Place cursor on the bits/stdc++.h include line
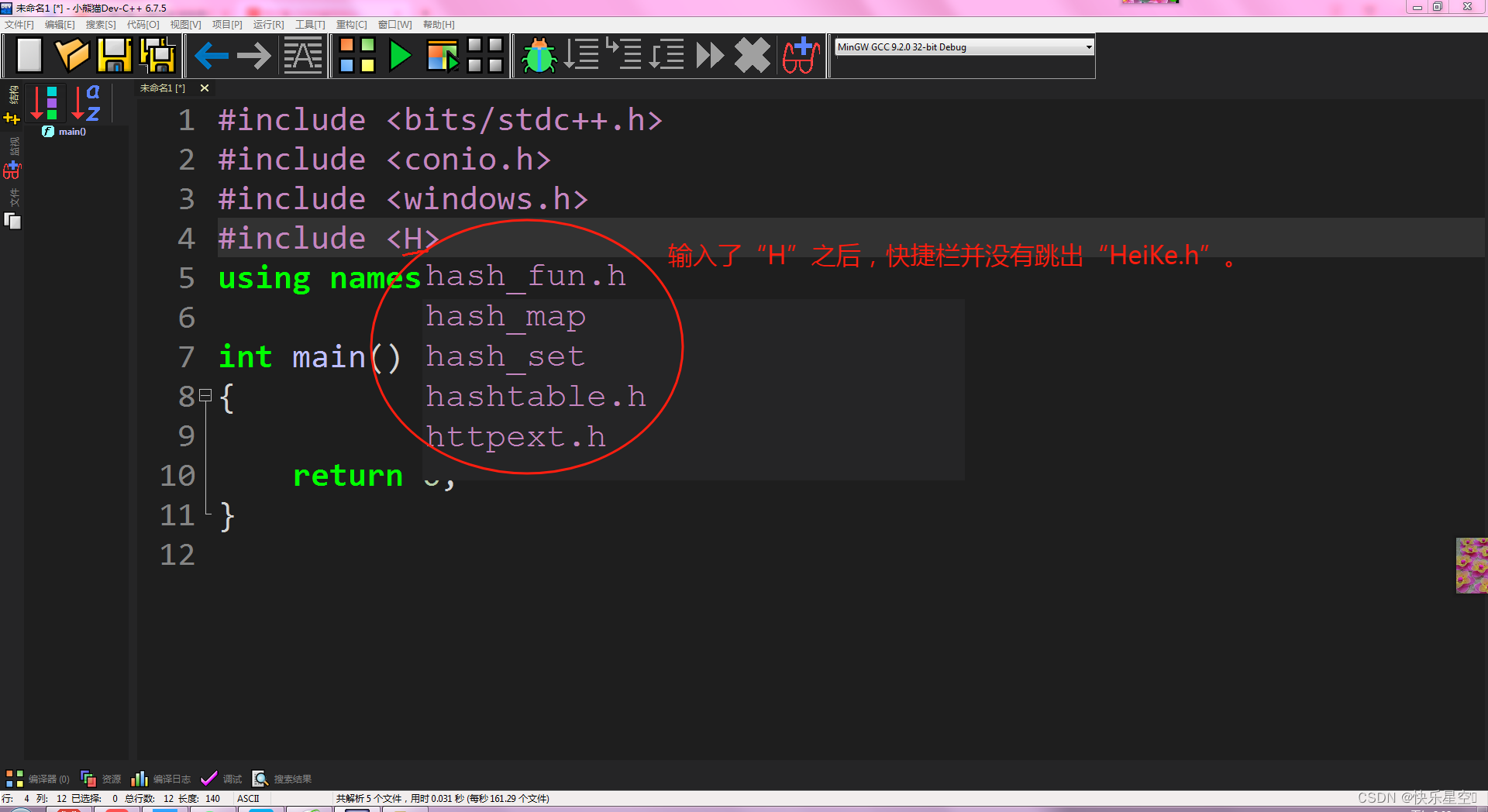 [x=440, y=120]
